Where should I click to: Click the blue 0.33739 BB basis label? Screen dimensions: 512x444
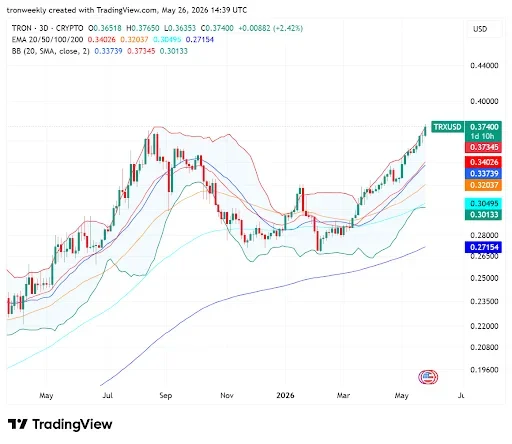[x=484, y=174]
